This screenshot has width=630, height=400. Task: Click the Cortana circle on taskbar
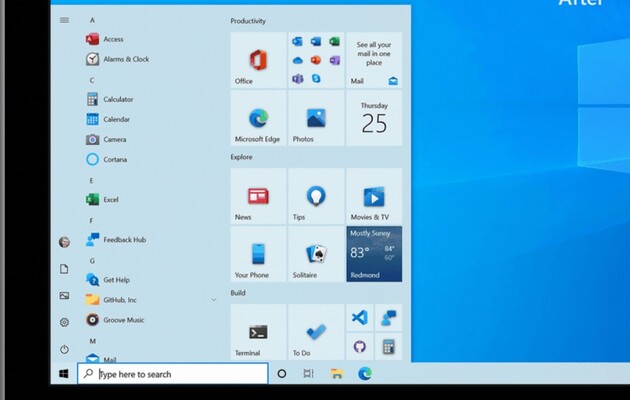(x=282, y=374)
